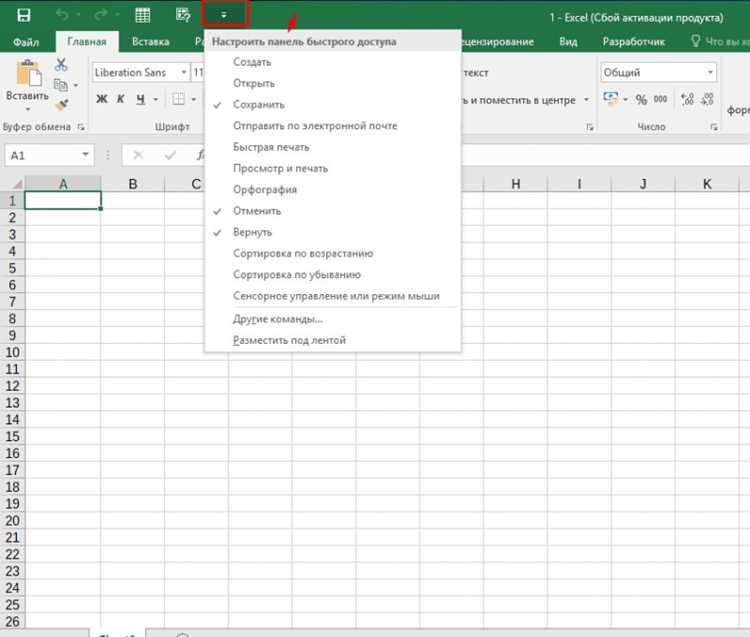The height and width of the screenshot is (637, 750).
Task: Expand the Copy dropdown arrow
Action: [76, 86]
